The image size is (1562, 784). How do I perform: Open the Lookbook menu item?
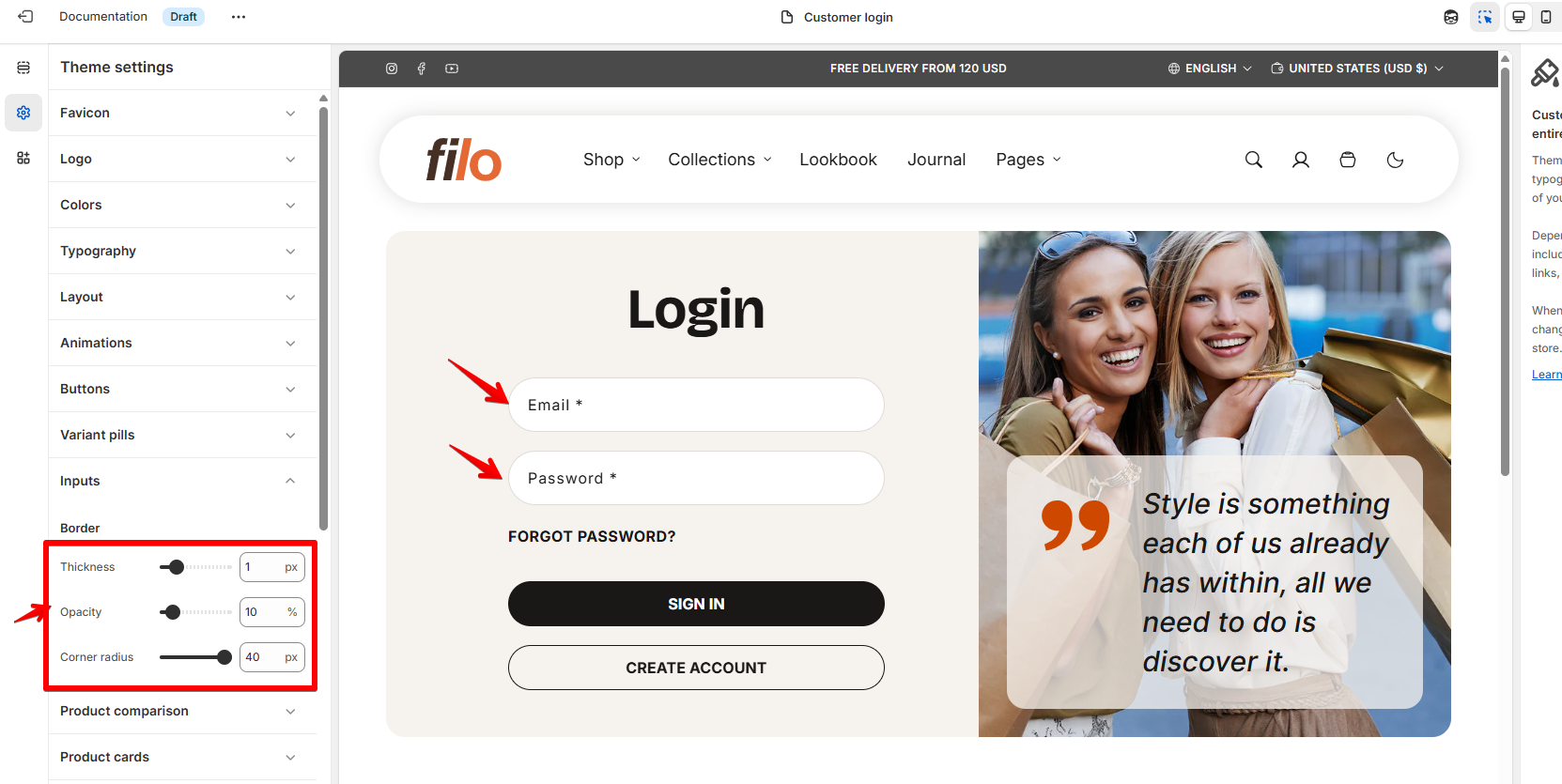coord(838,160)
